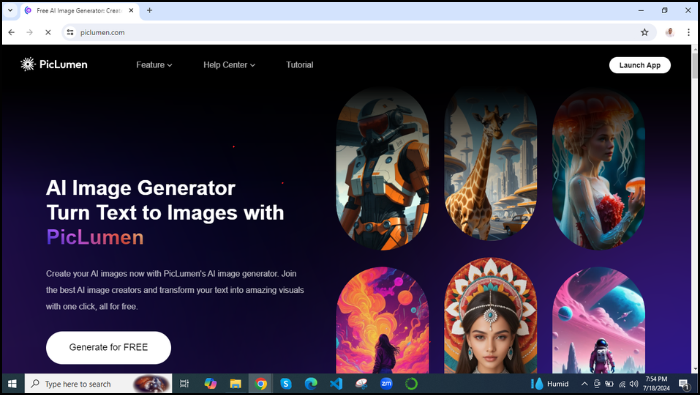The image size is (700, 395).
Task: Open the green circular app in taskbar
Action: (x=411, y=384)
